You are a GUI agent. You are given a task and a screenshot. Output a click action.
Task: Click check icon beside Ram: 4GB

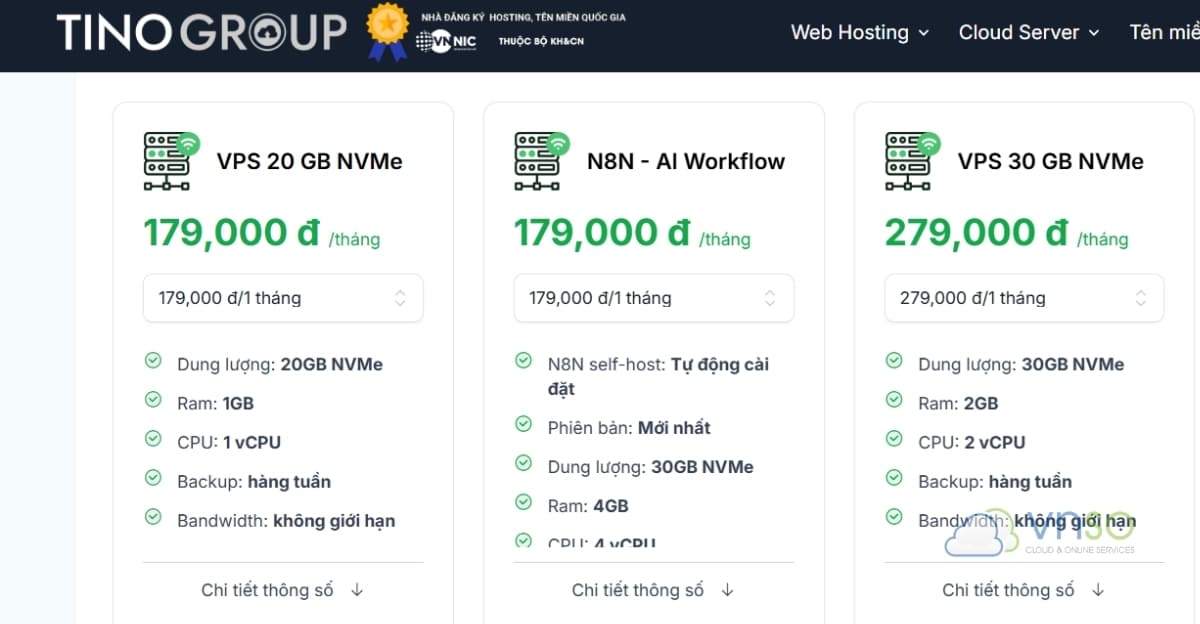523,502
